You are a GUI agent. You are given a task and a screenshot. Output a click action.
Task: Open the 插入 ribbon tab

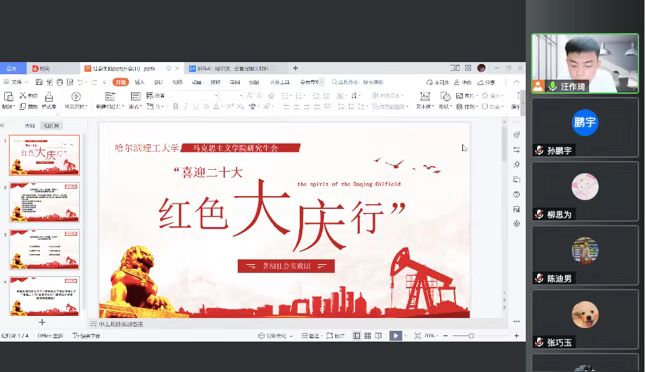[140, 82]
